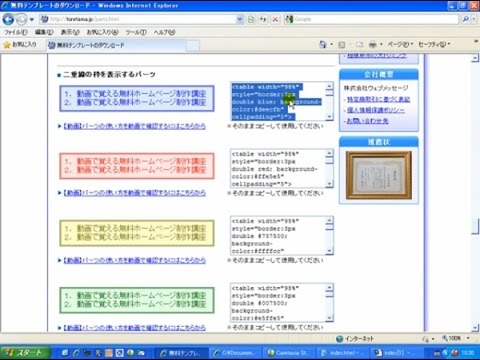Switch to the Camtasia St... taskbar button
This screenshot has height=360, width=480.
[x=289, y=353]
